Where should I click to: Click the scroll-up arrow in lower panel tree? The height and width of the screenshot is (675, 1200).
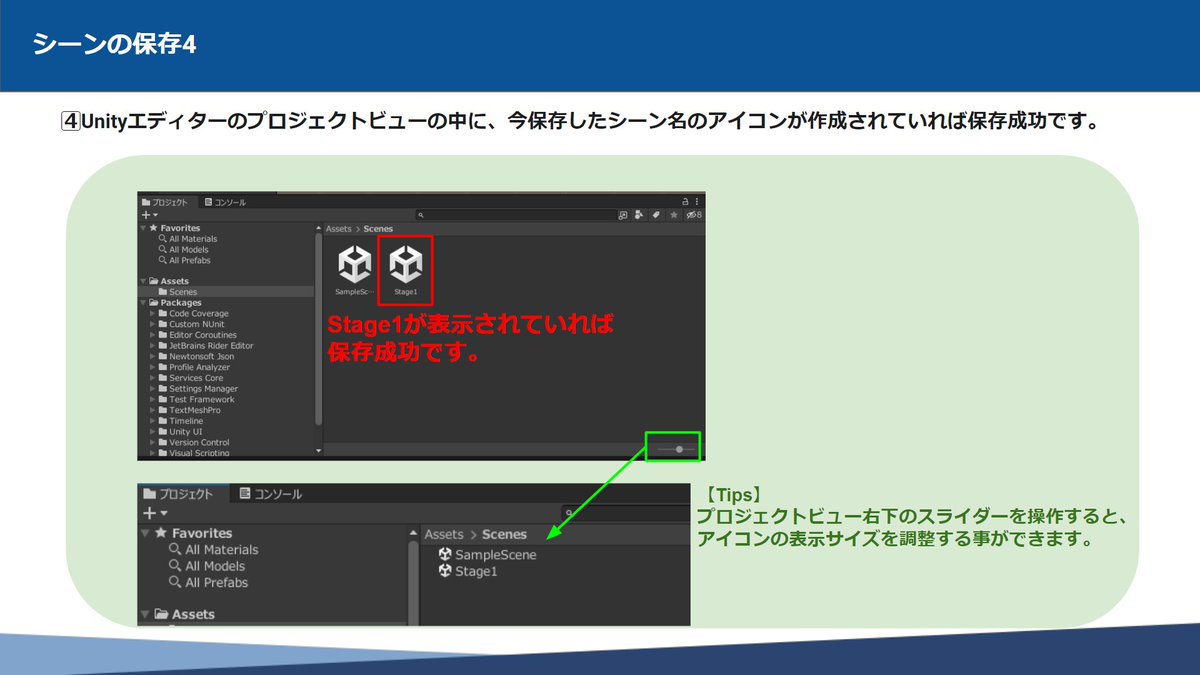point(414,534)
